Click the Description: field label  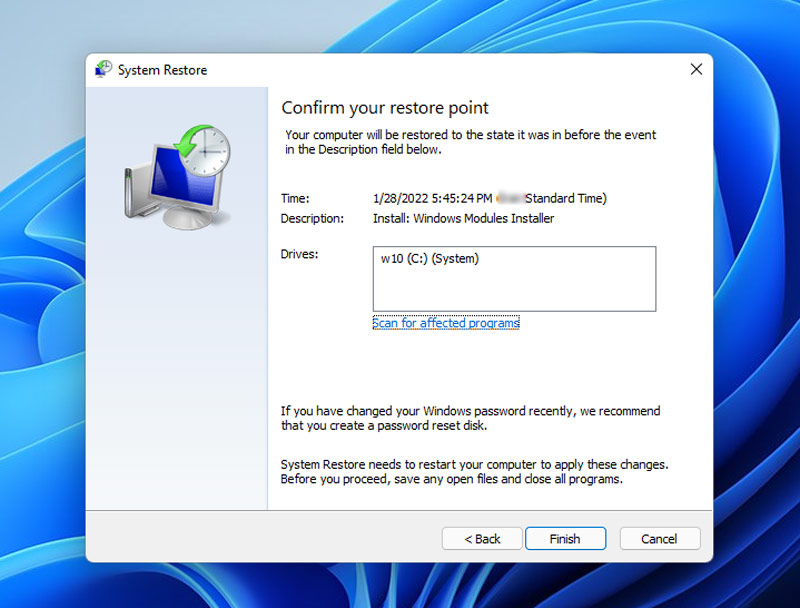click(x=312, y=218)
